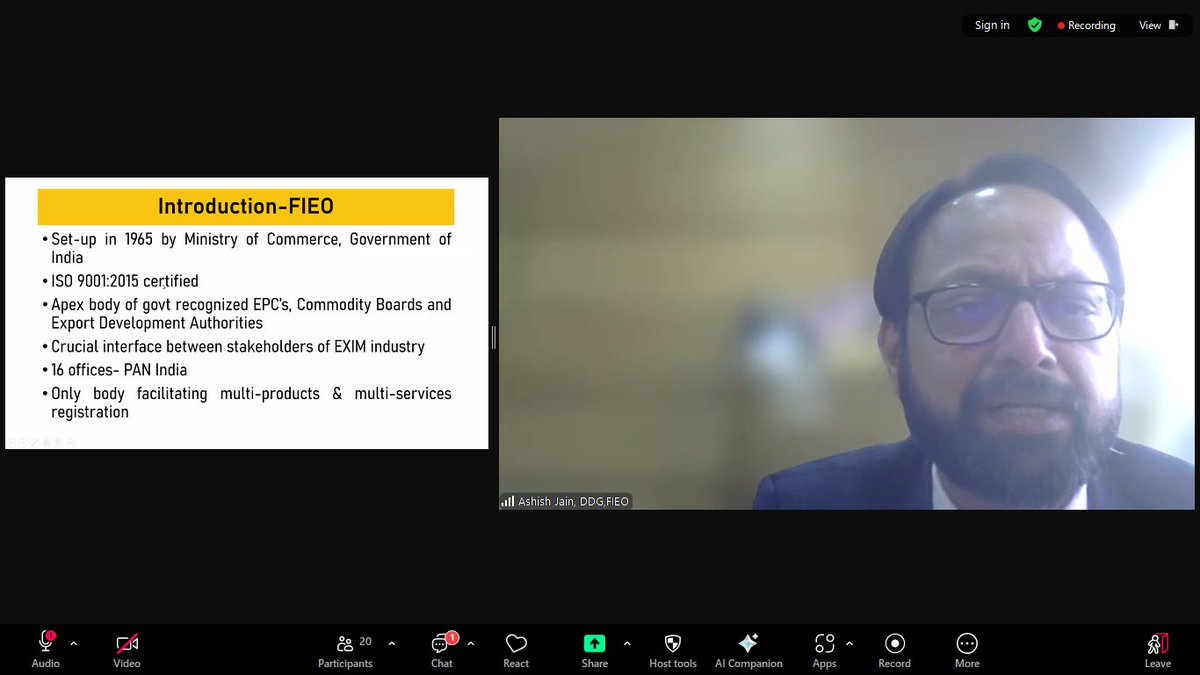
Task: Expand audio options chevron
Action: 74,643
